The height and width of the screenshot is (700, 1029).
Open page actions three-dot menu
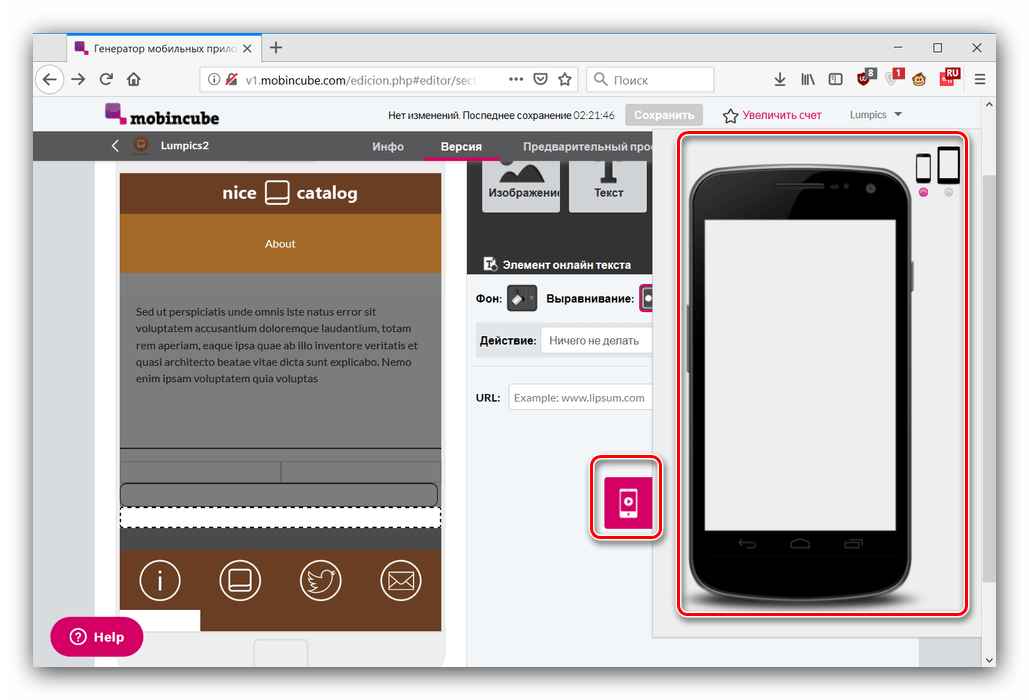click(x=516, y=79)
